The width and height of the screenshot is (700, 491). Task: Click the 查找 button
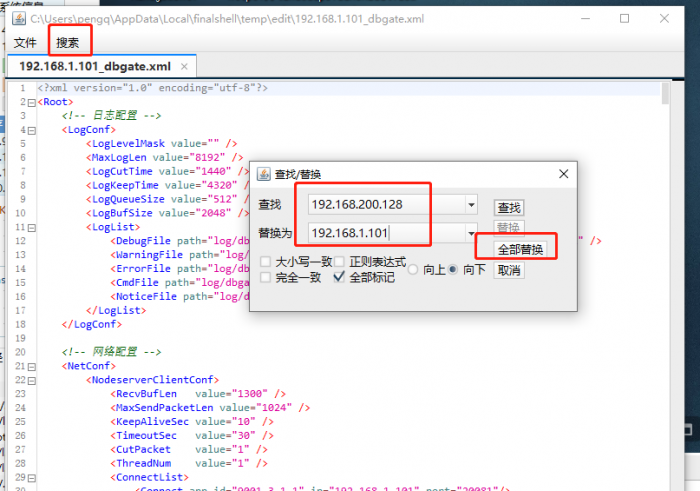(509, 208)
